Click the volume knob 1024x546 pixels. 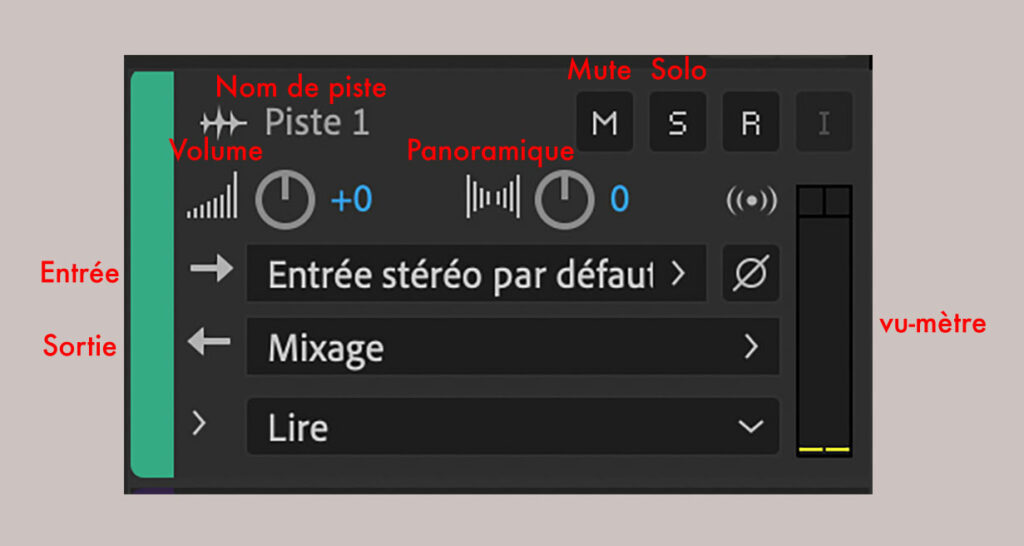(285, 200)
